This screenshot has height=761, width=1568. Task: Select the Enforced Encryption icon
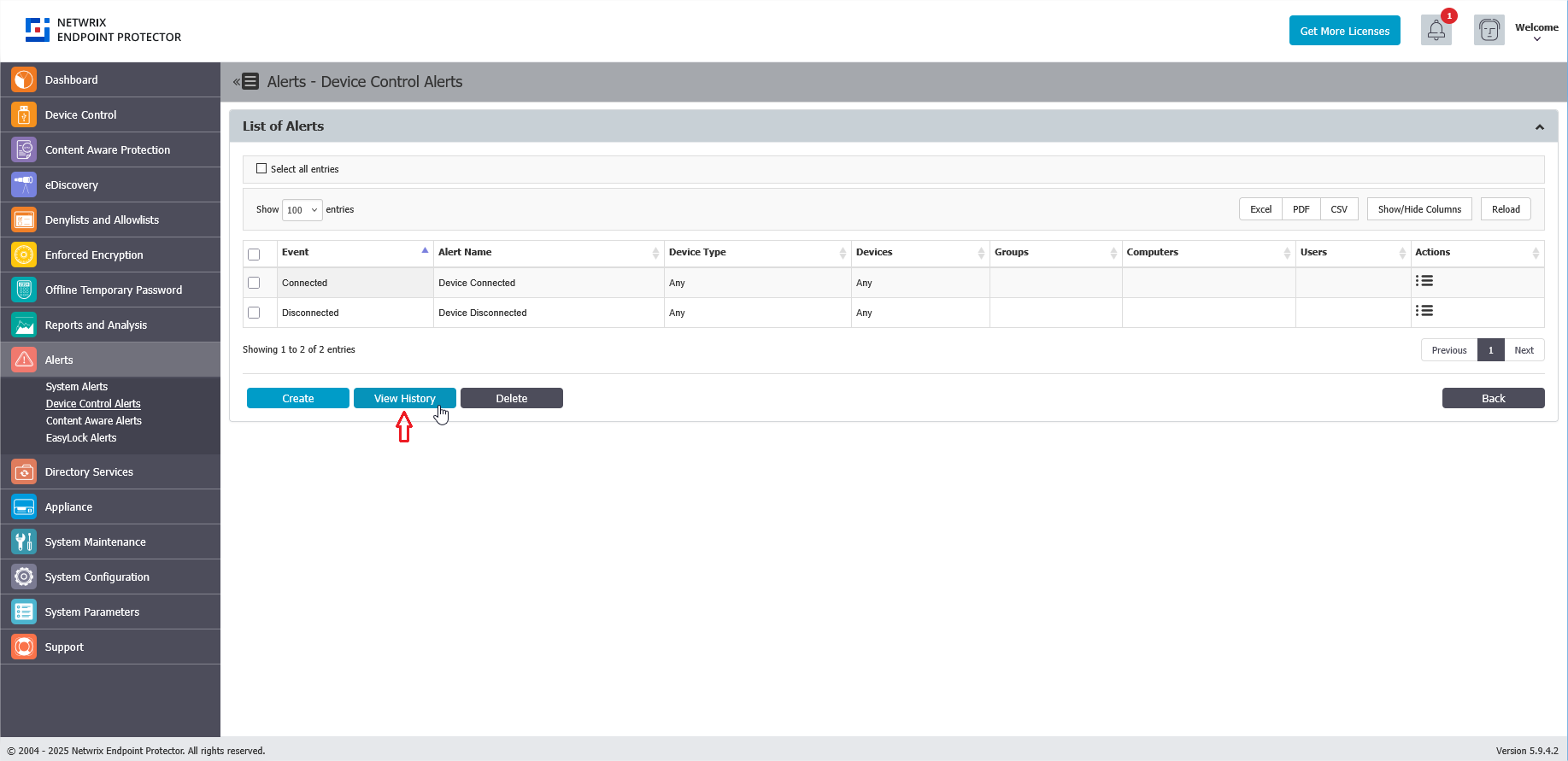point(24,255)
